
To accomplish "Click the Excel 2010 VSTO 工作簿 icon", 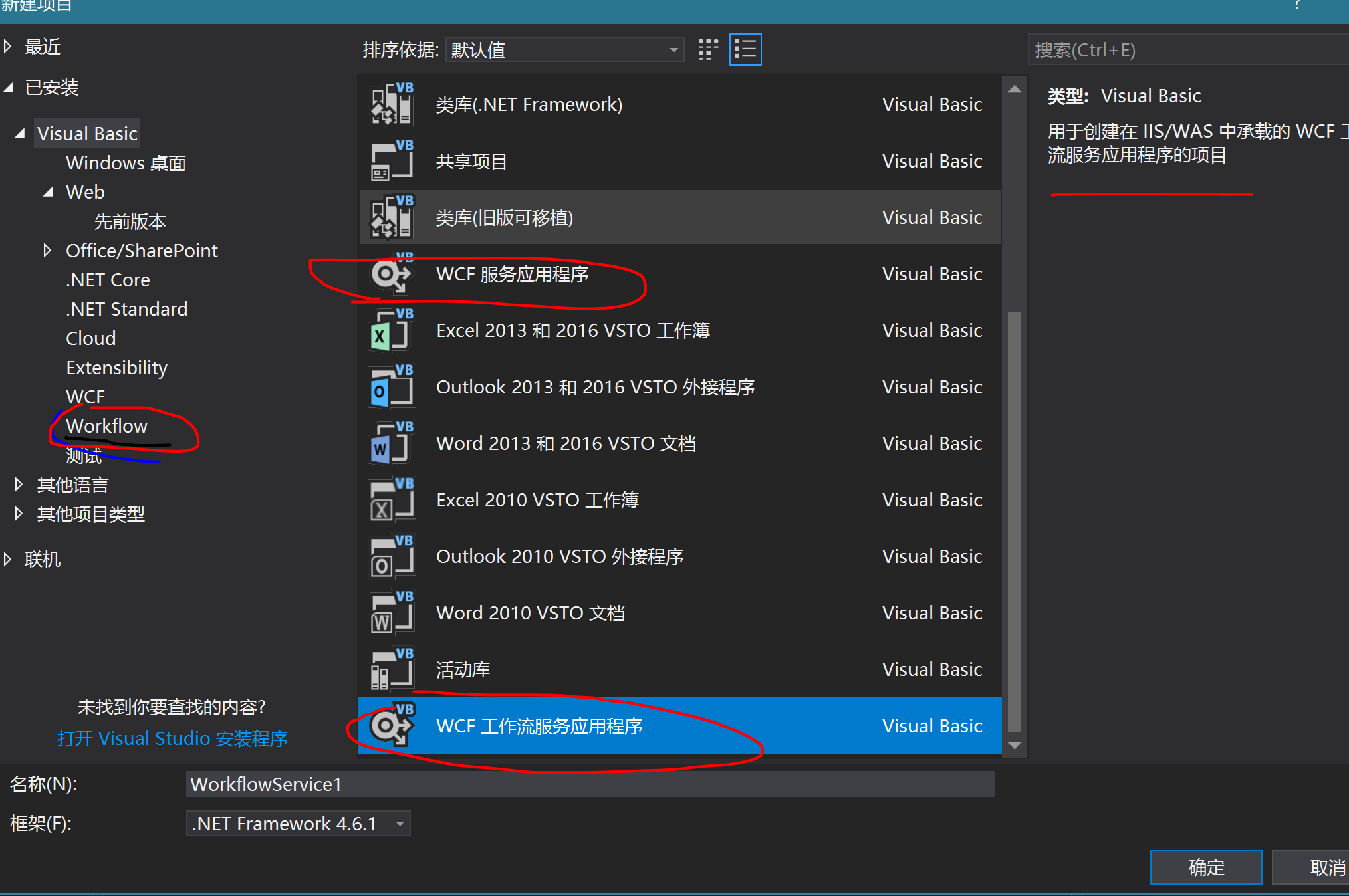I will coord(392,499).
